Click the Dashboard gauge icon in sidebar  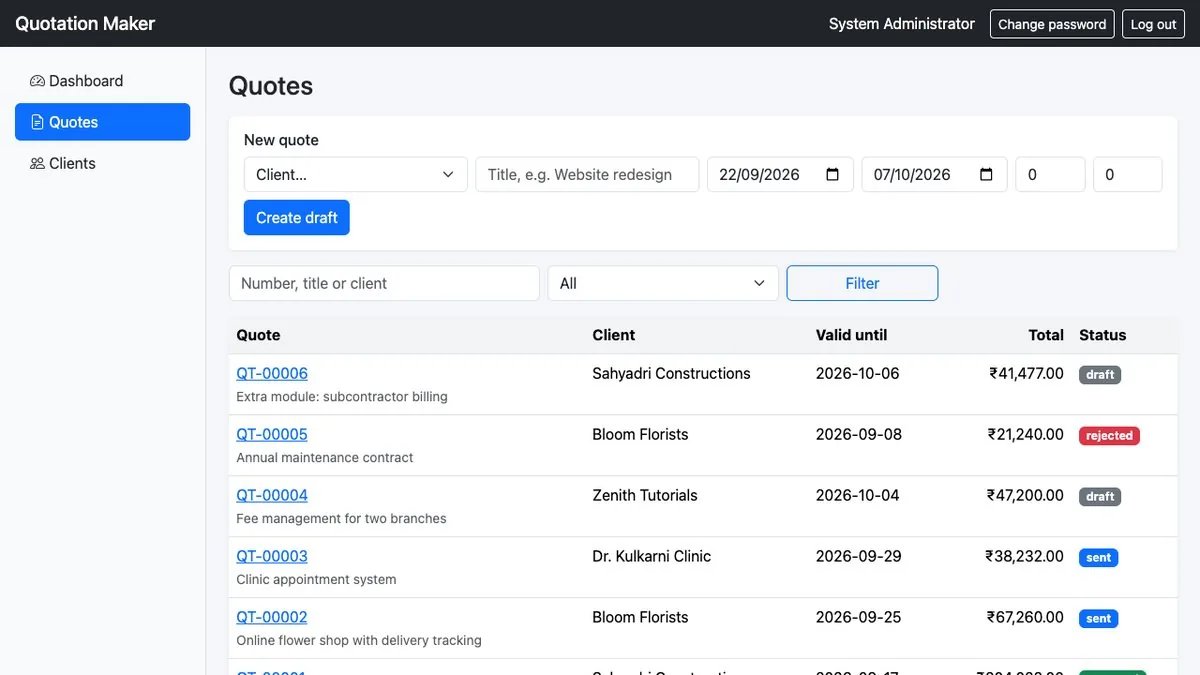pyautogui.click(x=37, y=81)
